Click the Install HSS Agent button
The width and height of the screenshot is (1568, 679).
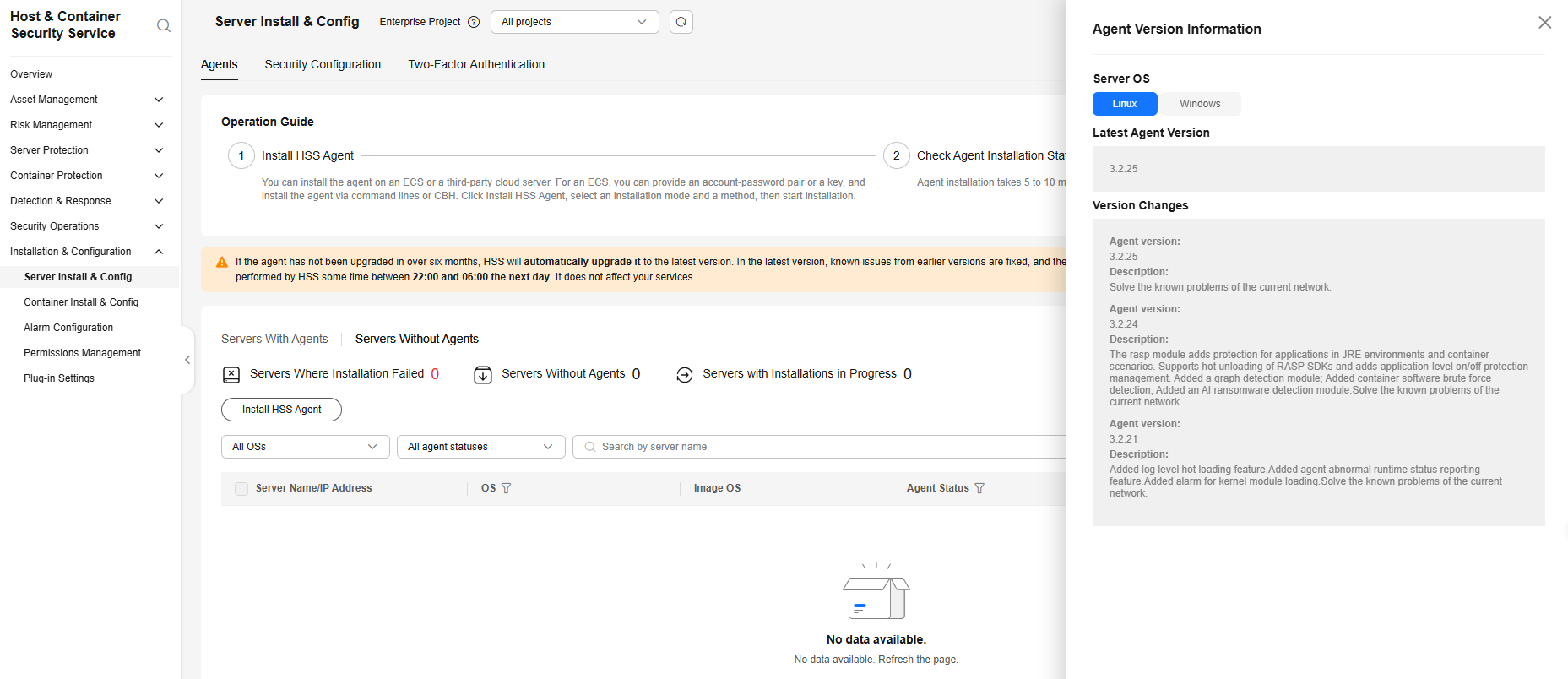click(x=281, y=410)
